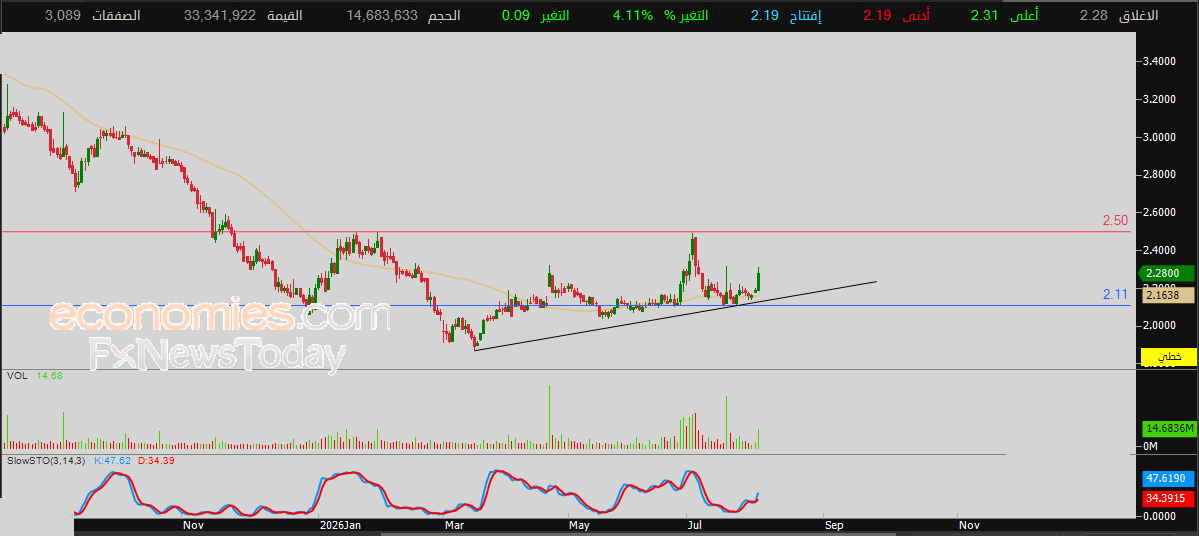Select the الحجم volume figure 14,683,633
1199x536 pixels.
tap(403, 15)
